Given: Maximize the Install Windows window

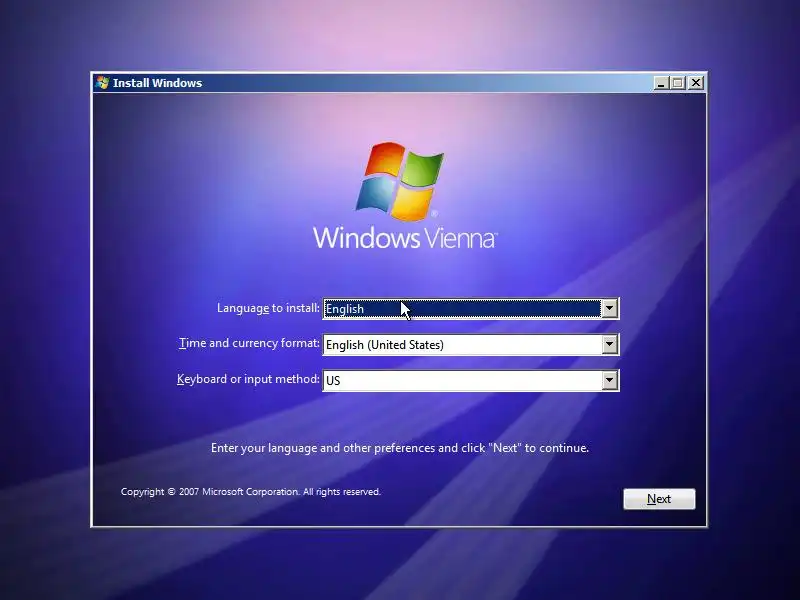Looking at the screenshot, I should point(678,83).
